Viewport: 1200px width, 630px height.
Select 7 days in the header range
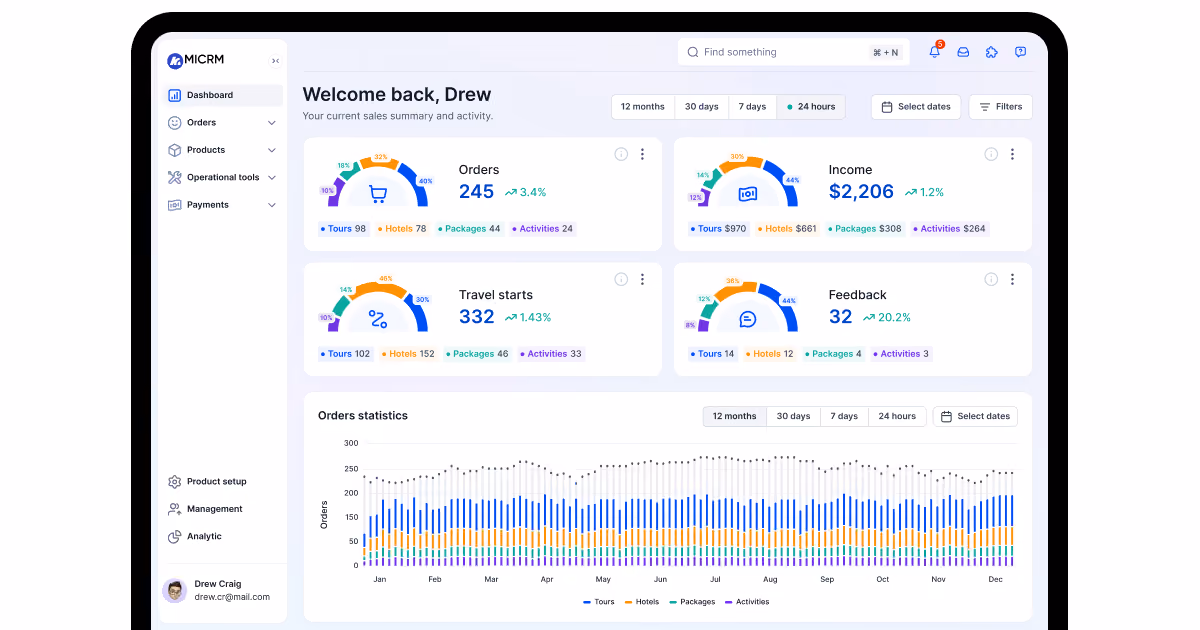coord(753,107)
